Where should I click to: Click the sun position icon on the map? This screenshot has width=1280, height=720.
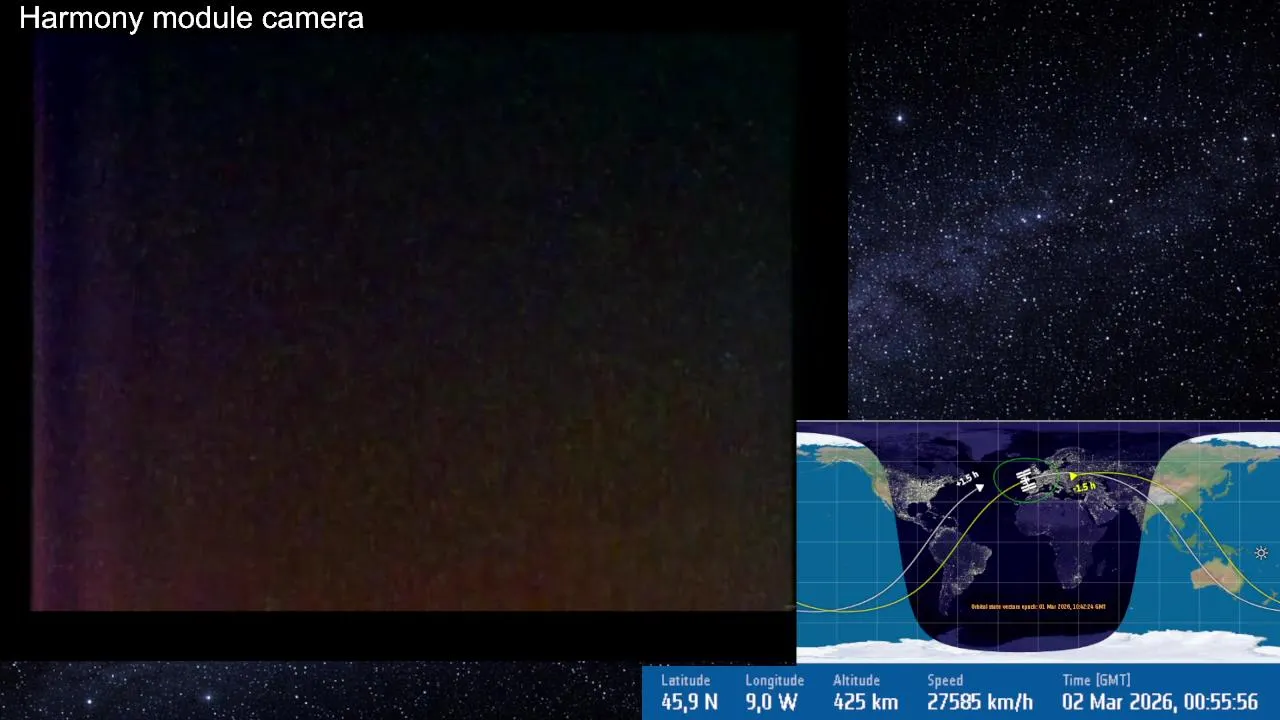(x=1261, y=553)
